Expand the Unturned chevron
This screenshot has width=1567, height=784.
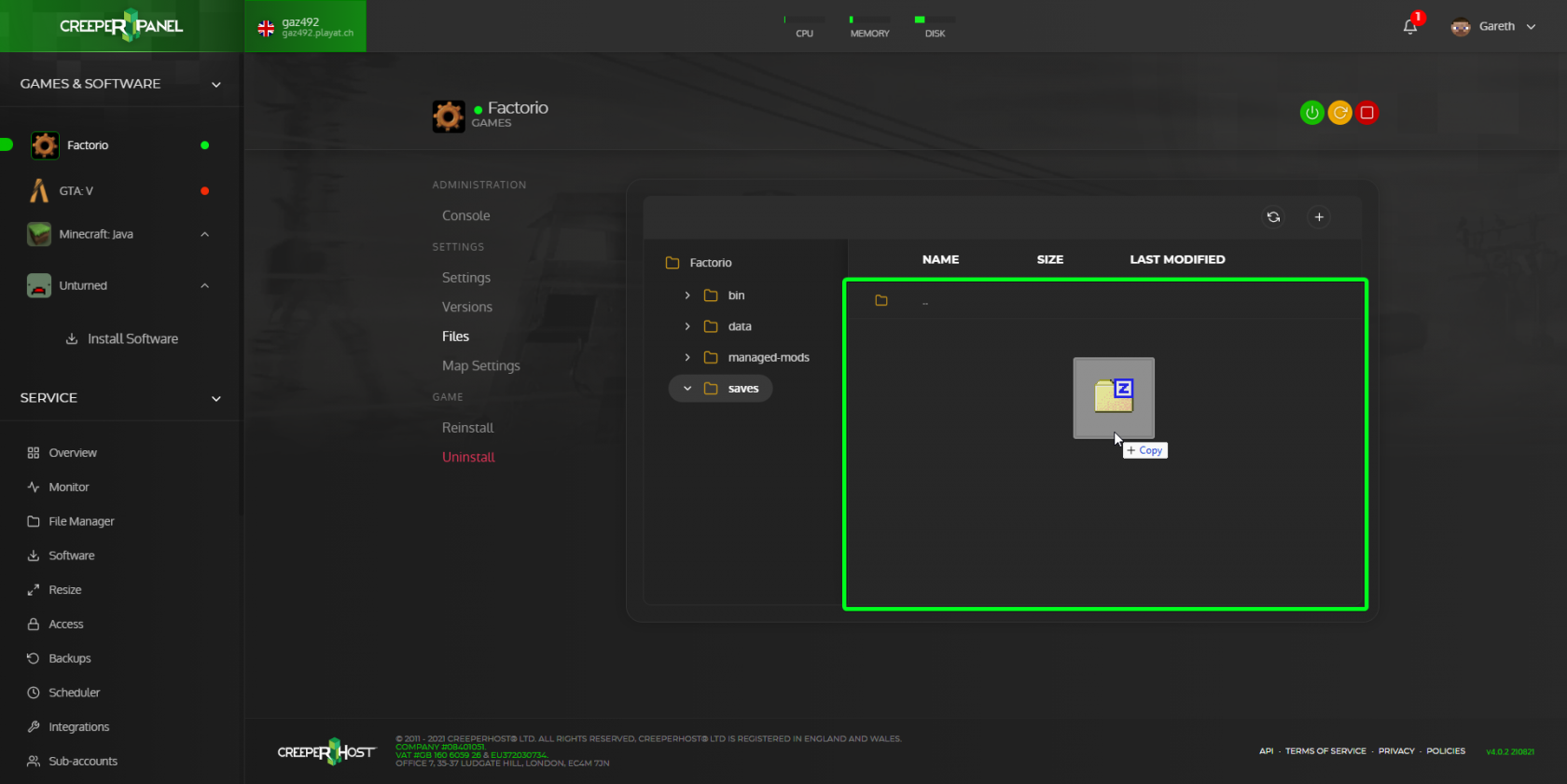[204, 285]
